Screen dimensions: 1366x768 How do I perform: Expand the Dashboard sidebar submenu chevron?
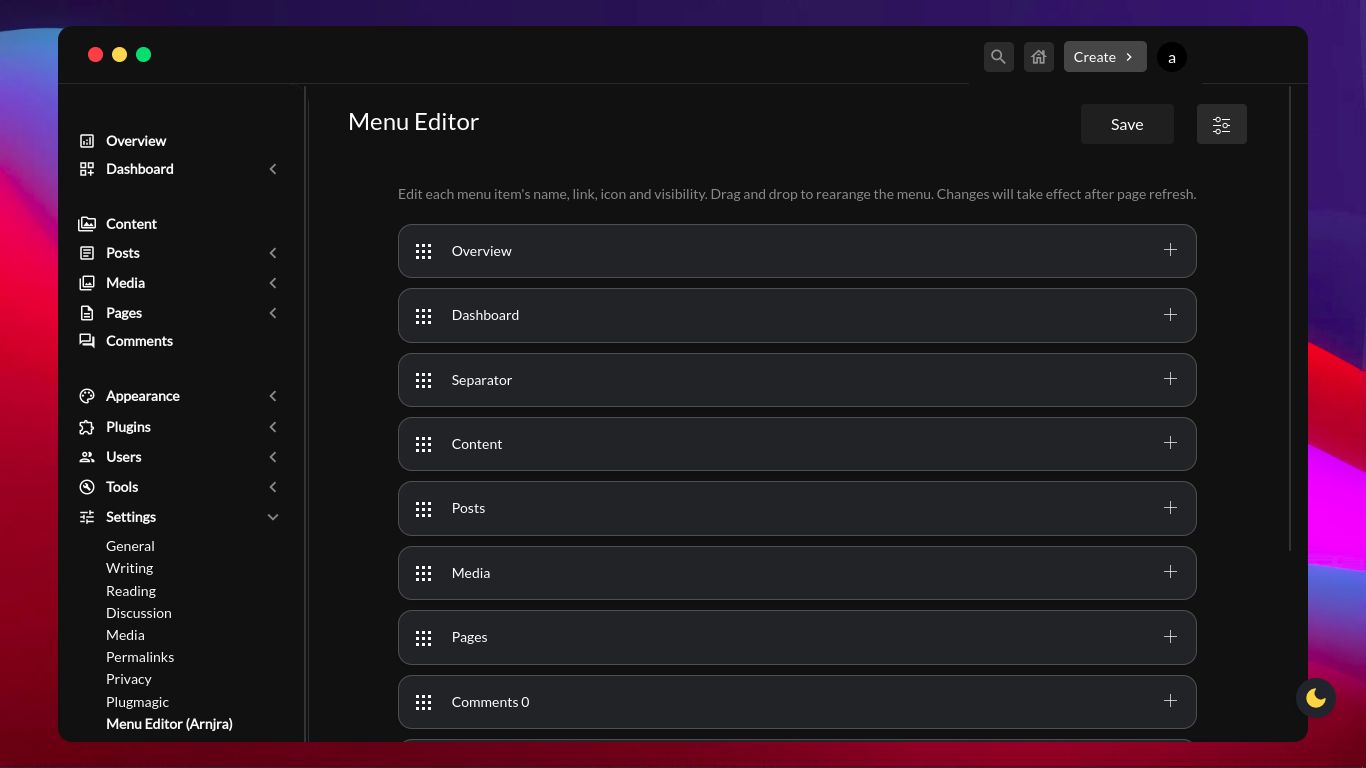tap(273, 169)
